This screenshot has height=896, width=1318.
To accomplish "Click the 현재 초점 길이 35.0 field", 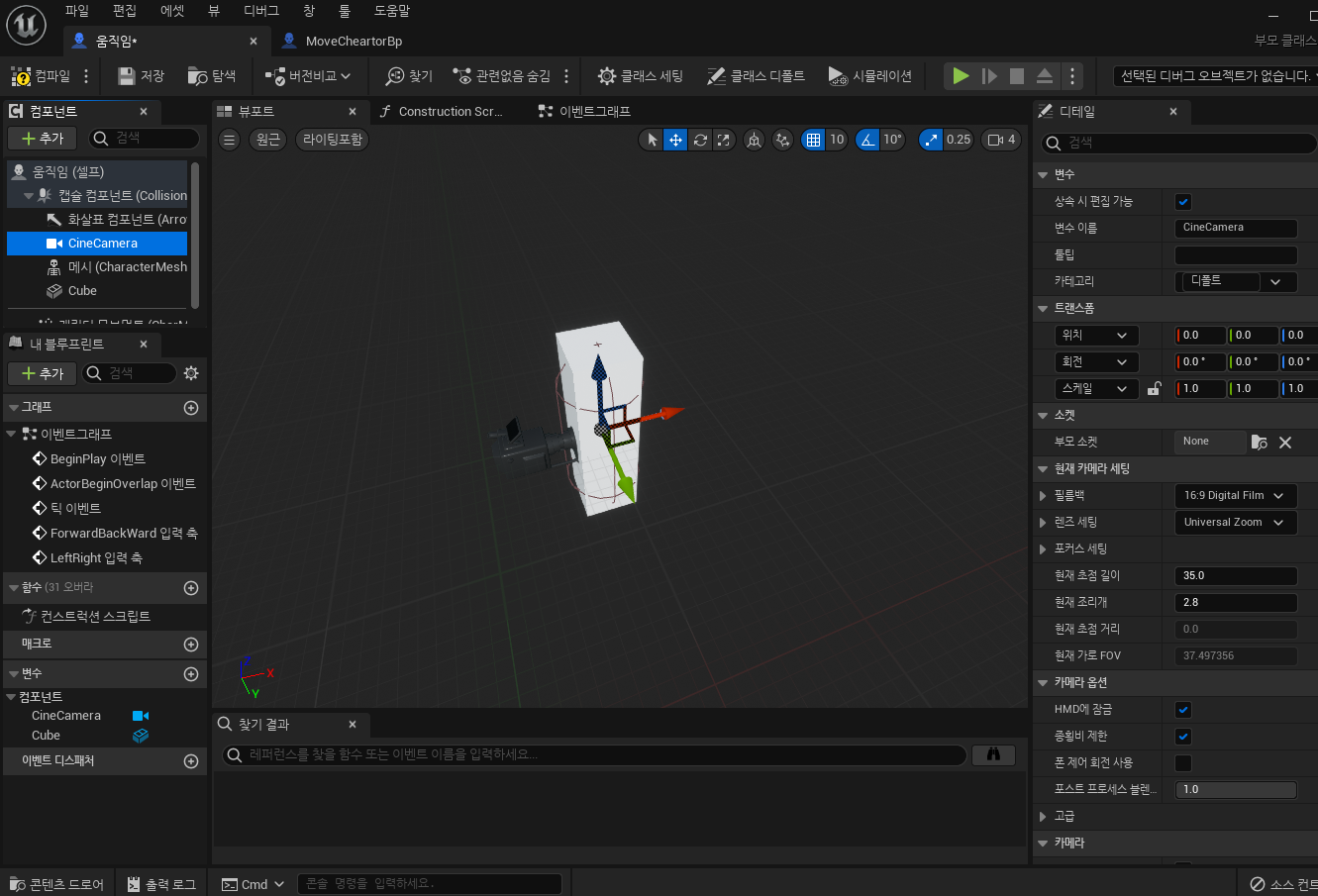I will click(1236, 575).
